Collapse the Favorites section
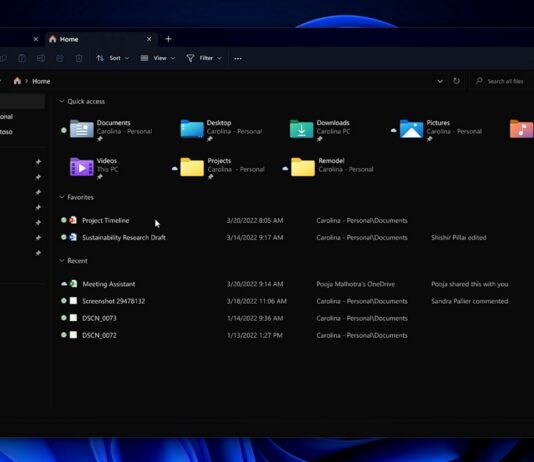The height and width of the screenshot is (462, 534). [x=62, y=197]
